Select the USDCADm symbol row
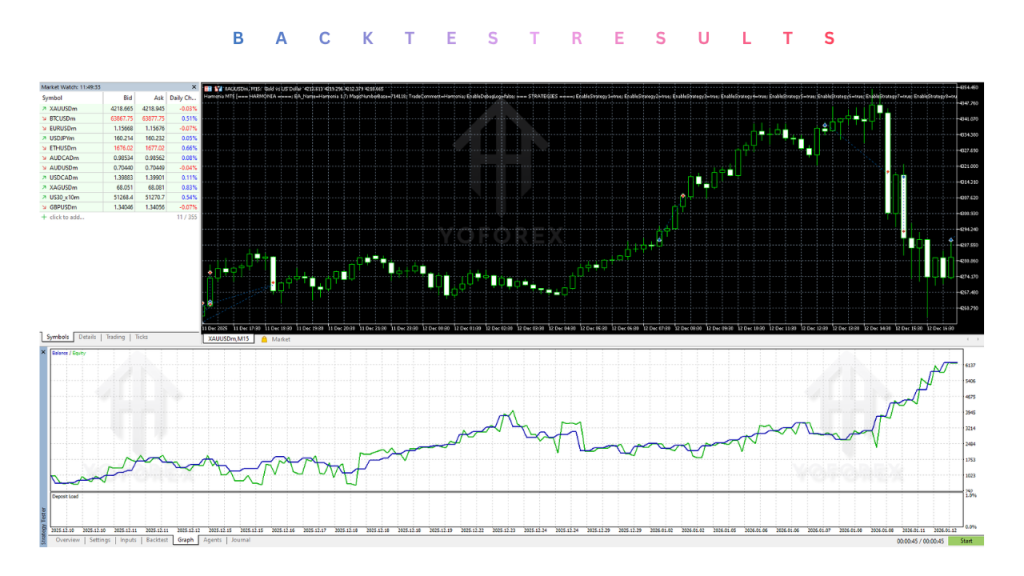 pyautogui.click(x=120, y=178)
